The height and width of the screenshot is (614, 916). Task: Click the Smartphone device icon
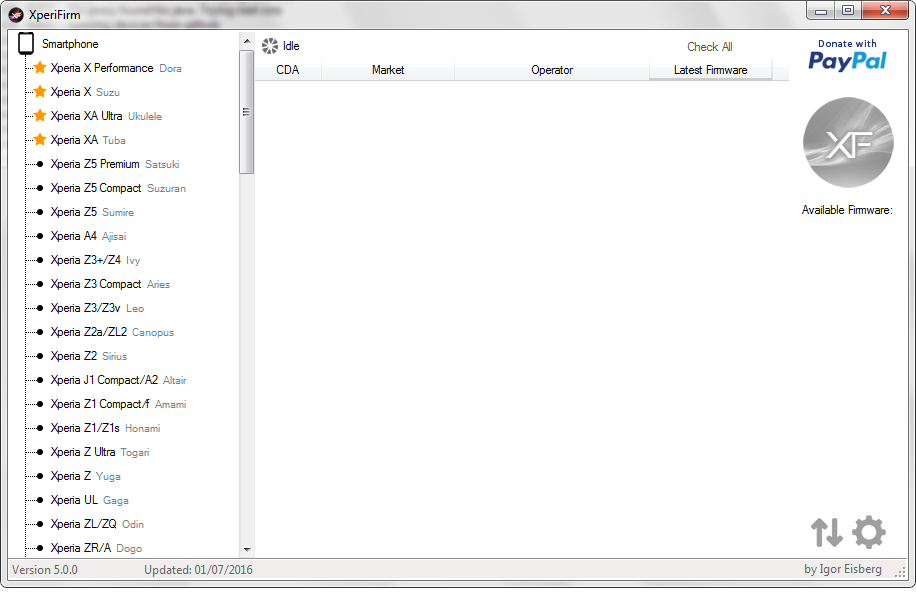[26, 44]
